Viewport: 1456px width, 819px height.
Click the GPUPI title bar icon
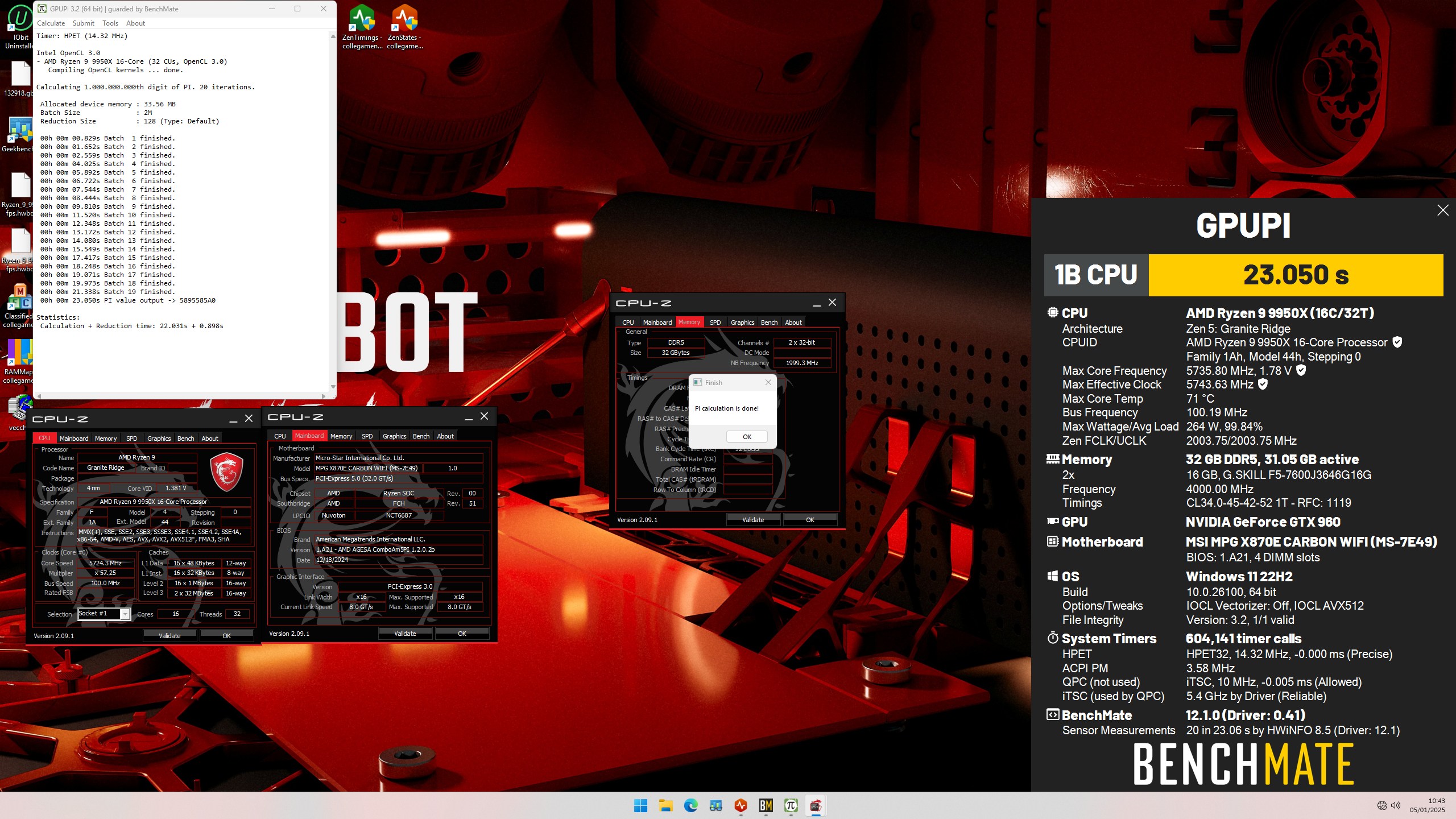(x=42, y=9)
